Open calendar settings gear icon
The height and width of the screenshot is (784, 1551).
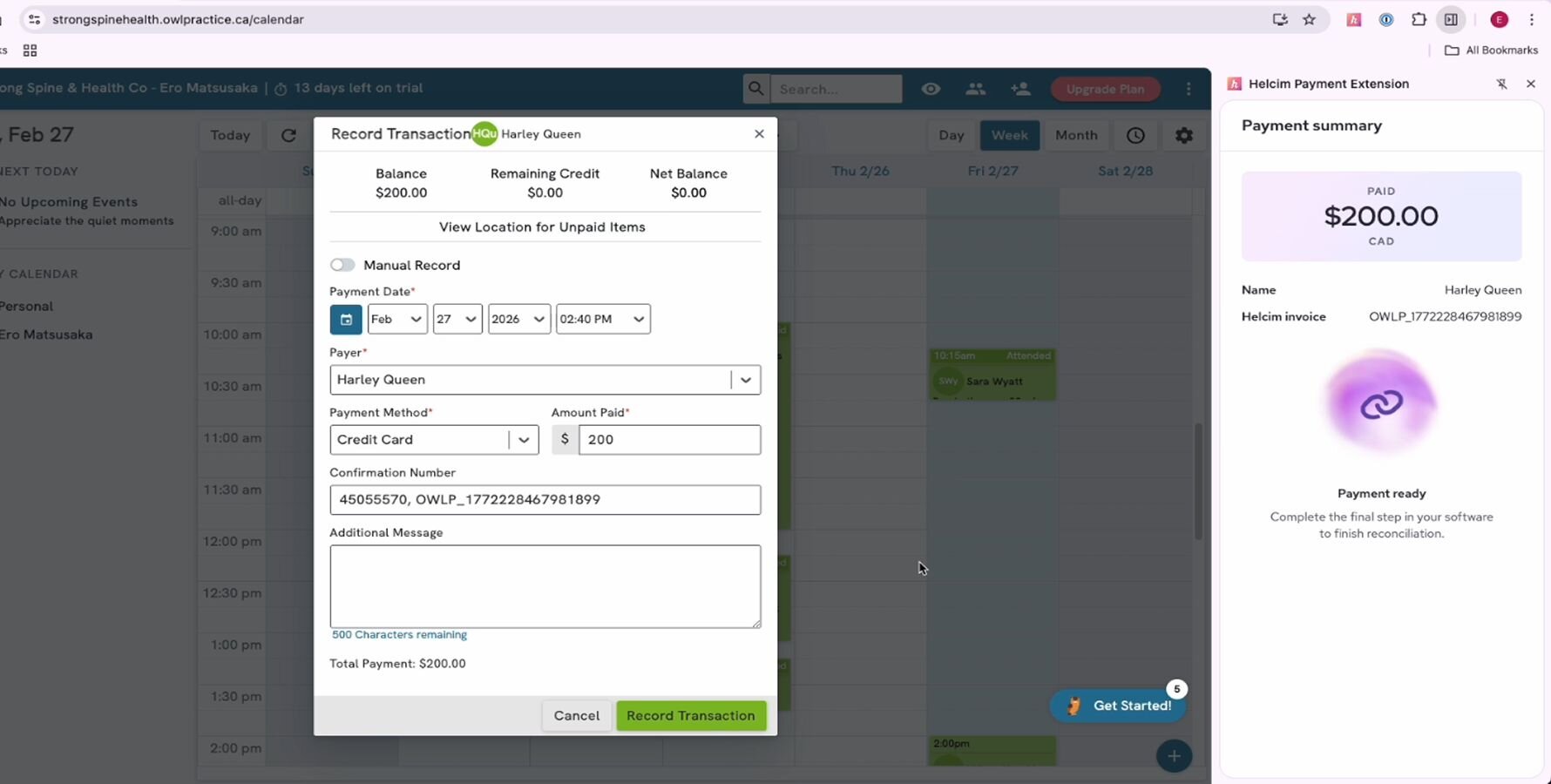tap(1183, 135)
